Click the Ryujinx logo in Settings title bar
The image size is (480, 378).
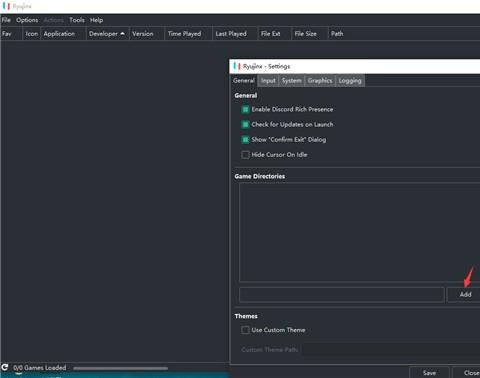click(x=237, y=66)
